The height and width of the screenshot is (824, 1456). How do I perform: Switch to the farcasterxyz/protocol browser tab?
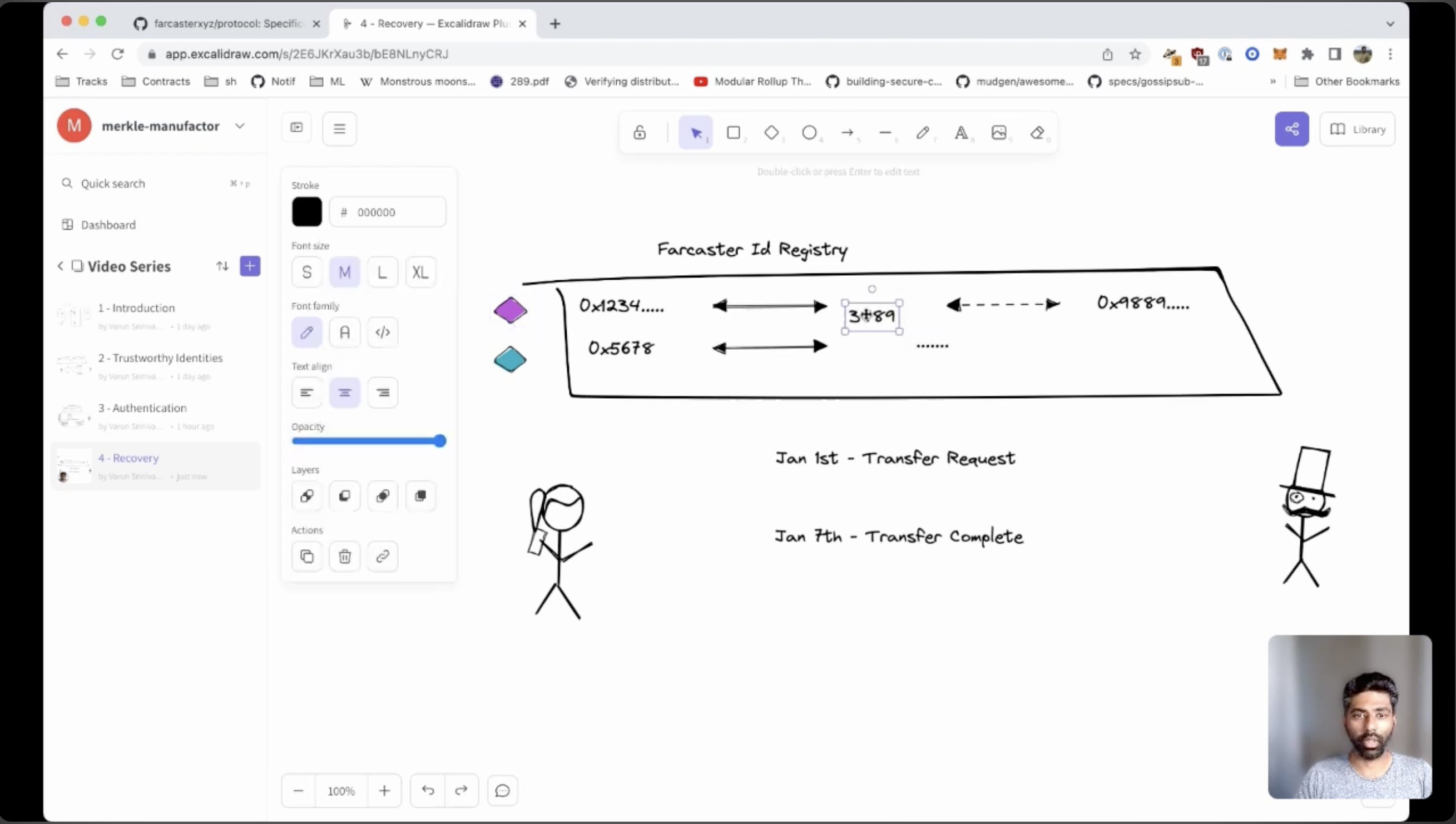[x=226, y=24]
